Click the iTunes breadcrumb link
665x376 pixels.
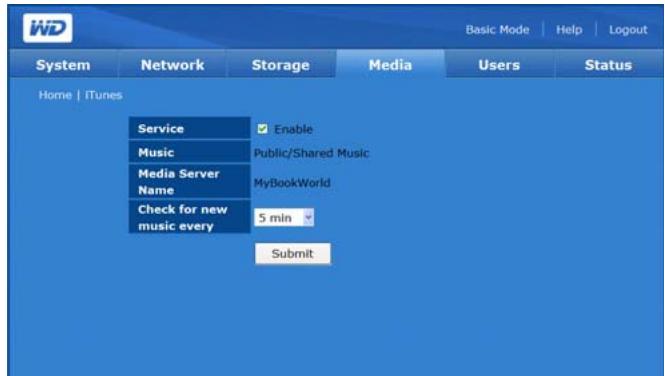click(x=103, y=95)
